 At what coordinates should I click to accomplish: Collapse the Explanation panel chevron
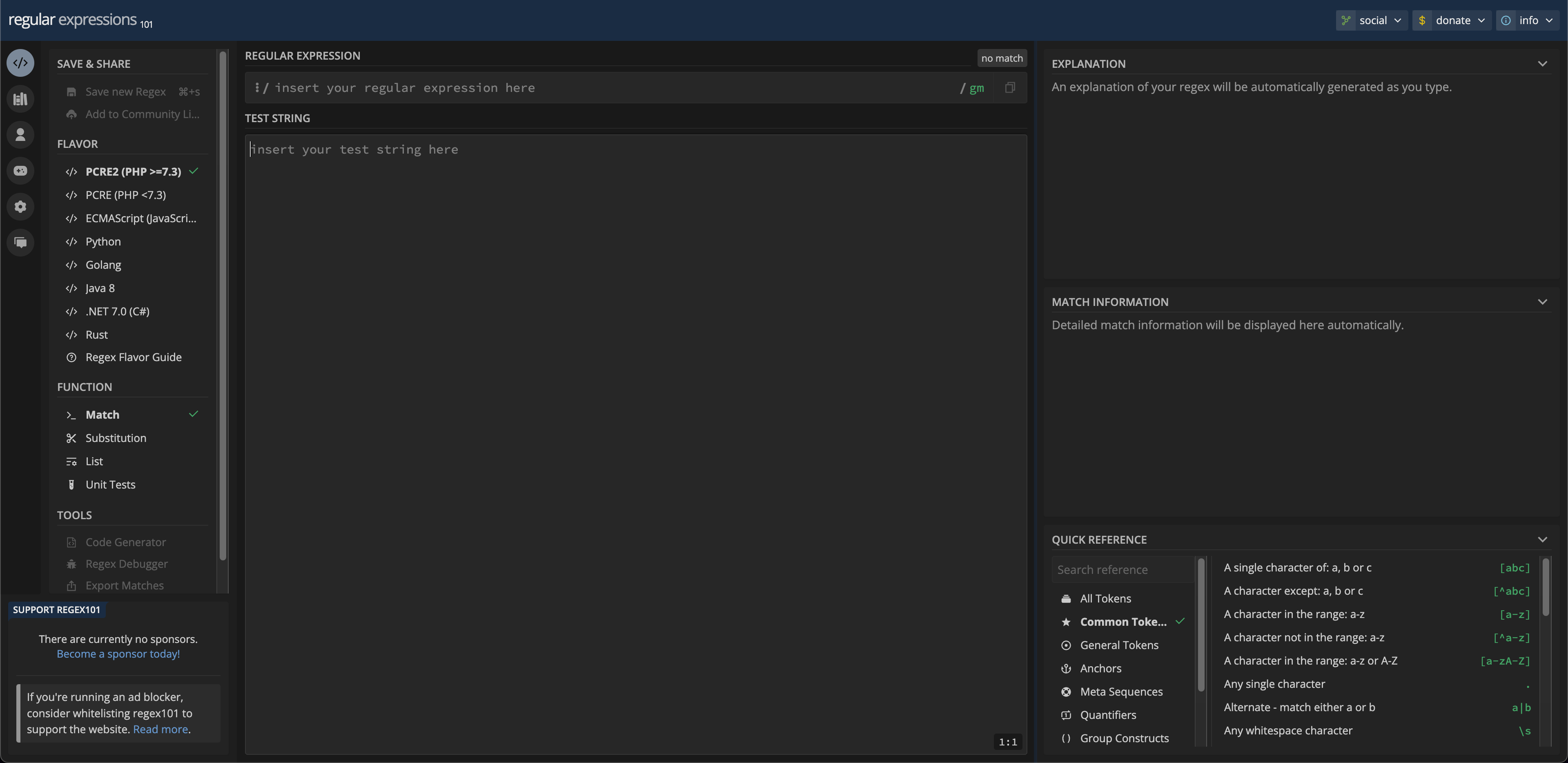(x=1542, y=64)
